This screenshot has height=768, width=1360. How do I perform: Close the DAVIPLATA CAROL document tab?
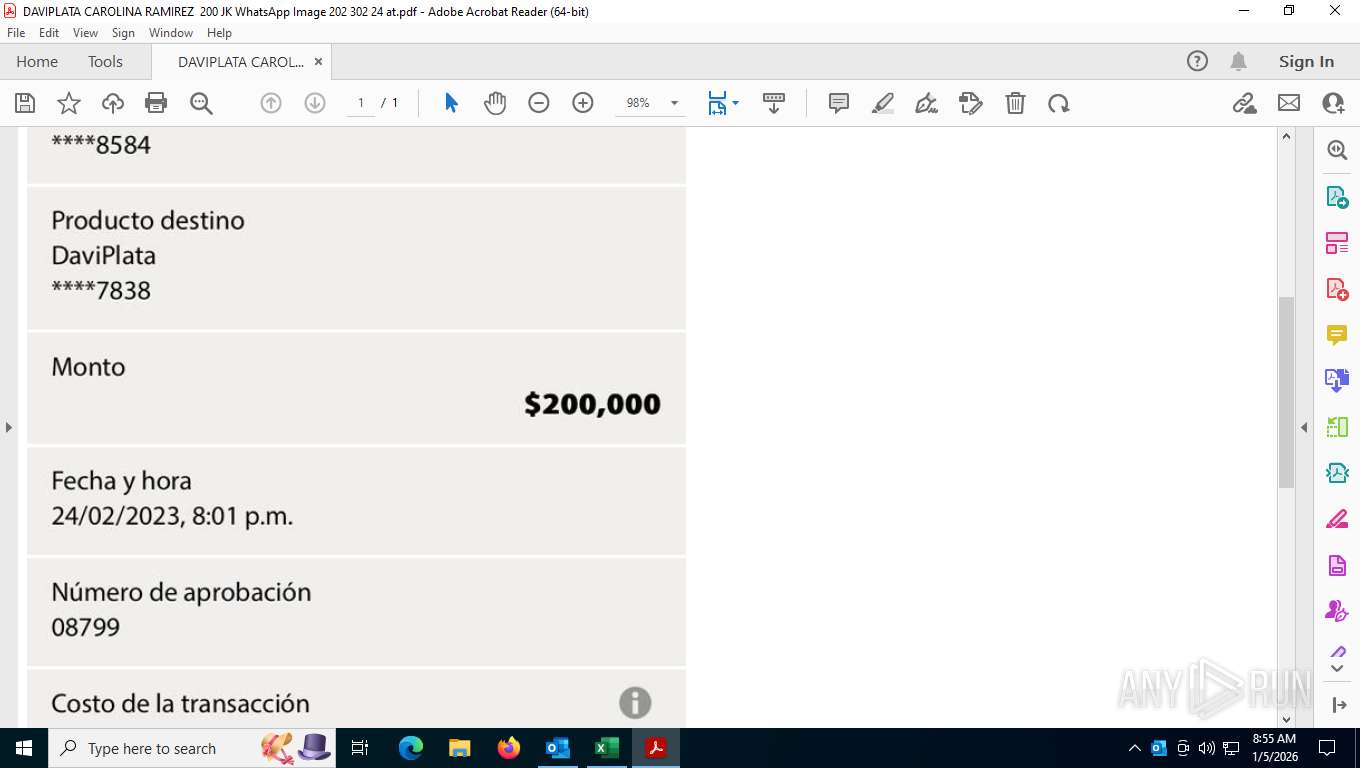point(318,61)
